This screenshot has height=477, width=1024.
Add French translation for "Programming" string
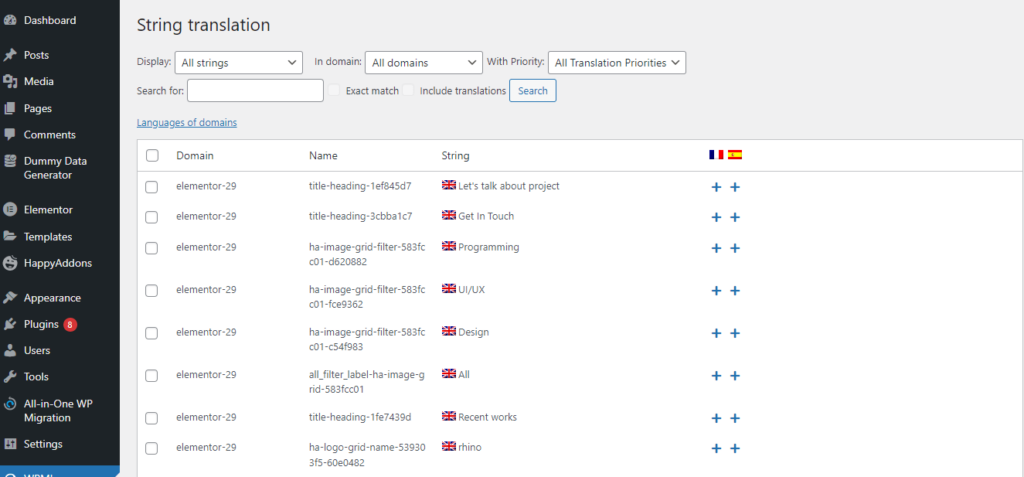pos(716,248)
